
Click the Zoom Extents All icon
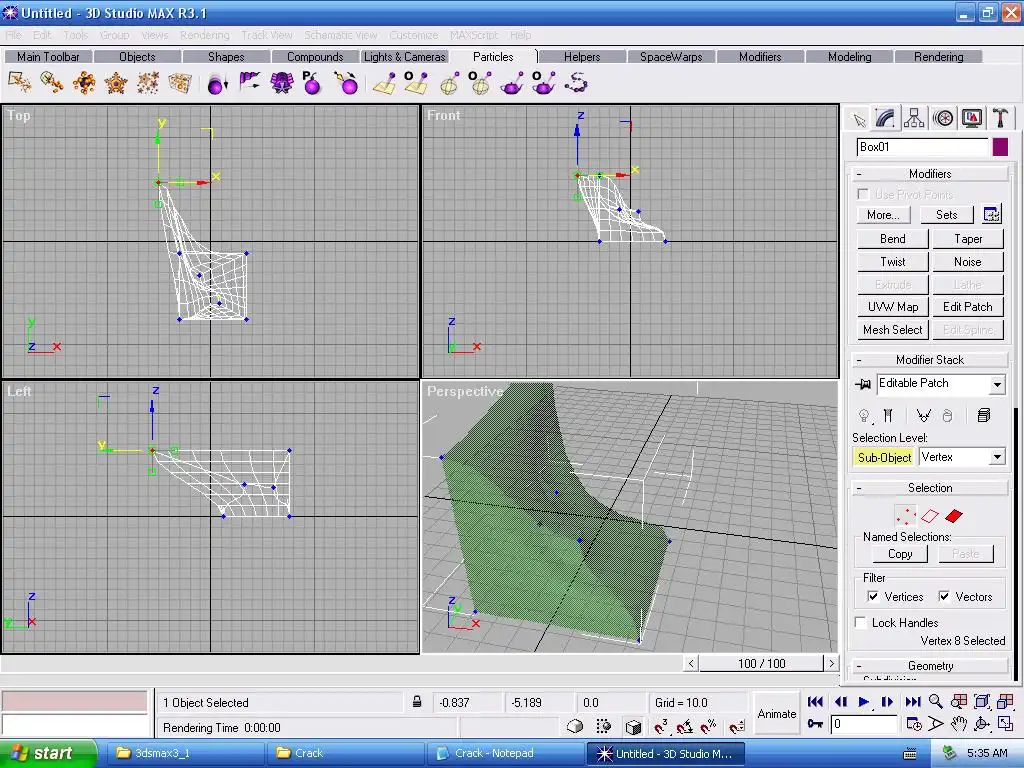1005,701
